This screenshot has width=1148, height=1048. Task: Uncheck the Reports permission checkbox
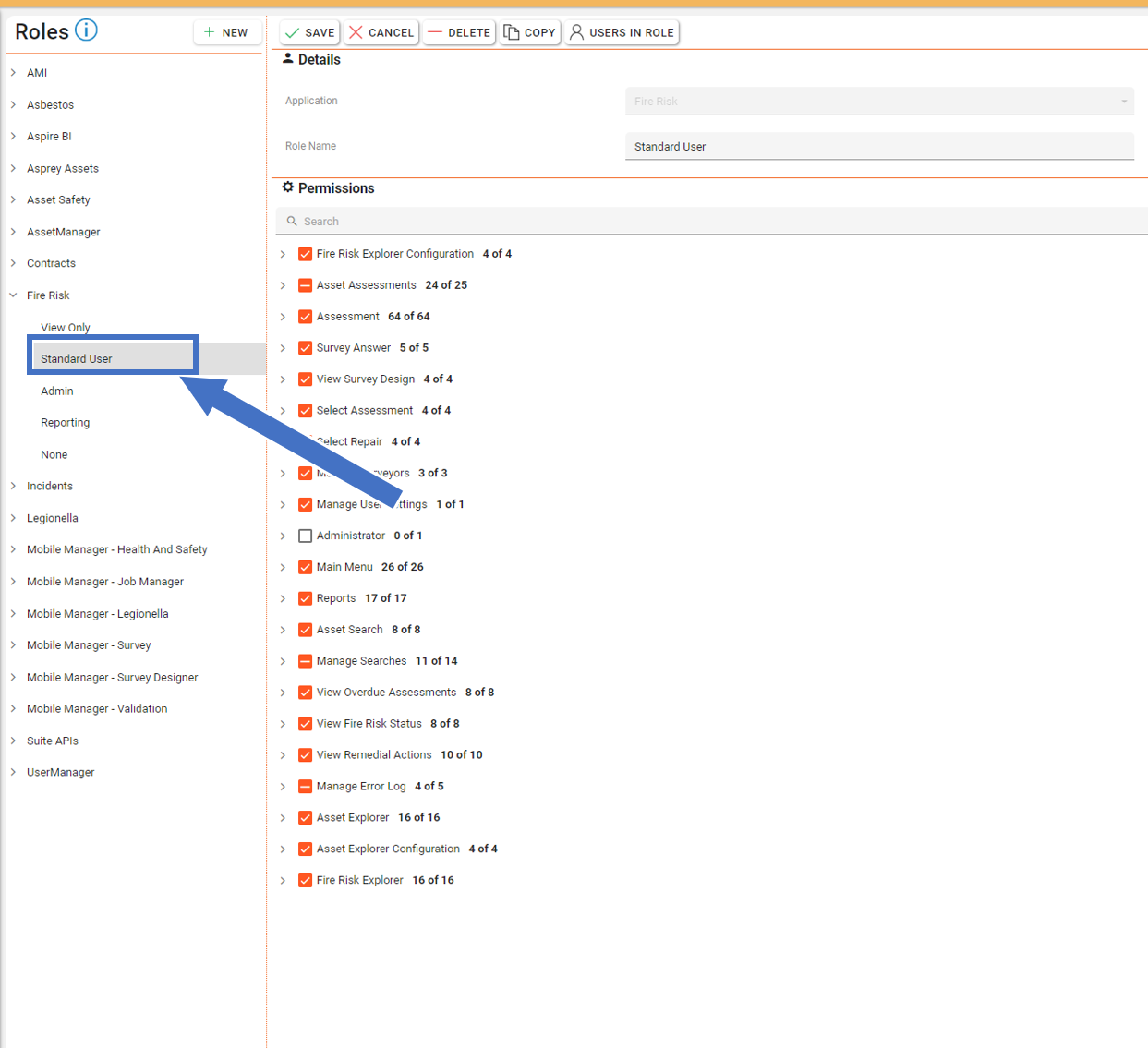[x=305, y=598]
